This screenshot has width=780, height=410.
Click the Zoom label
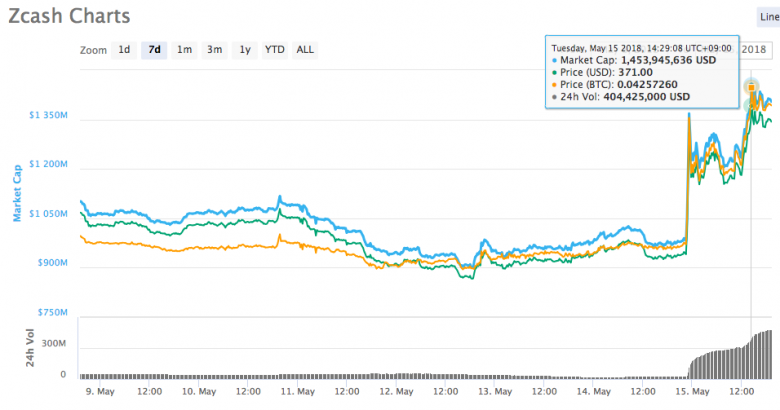click(93, 50)
